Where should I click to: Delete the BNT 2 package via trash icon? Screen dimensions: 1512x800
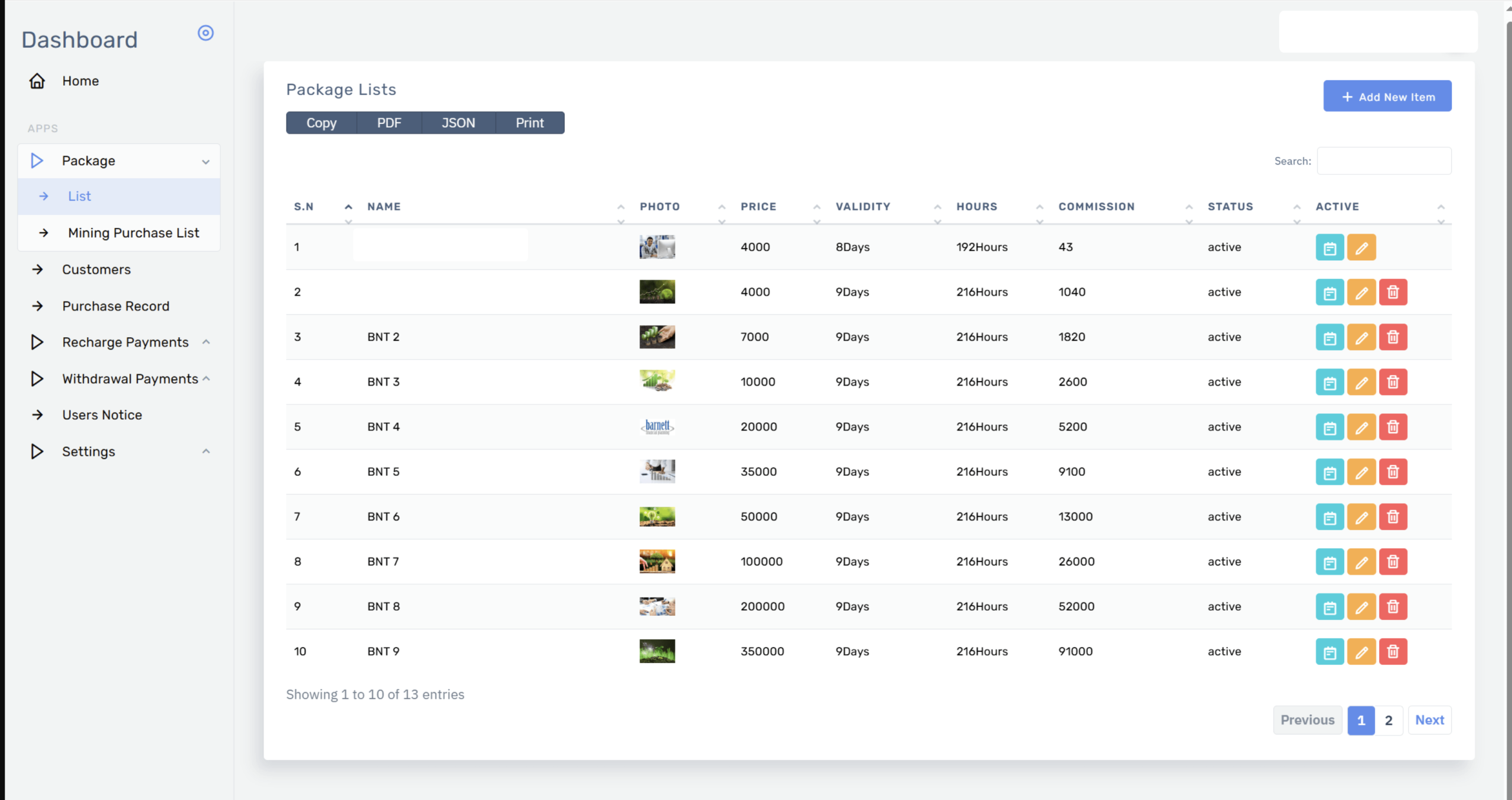1393,337
